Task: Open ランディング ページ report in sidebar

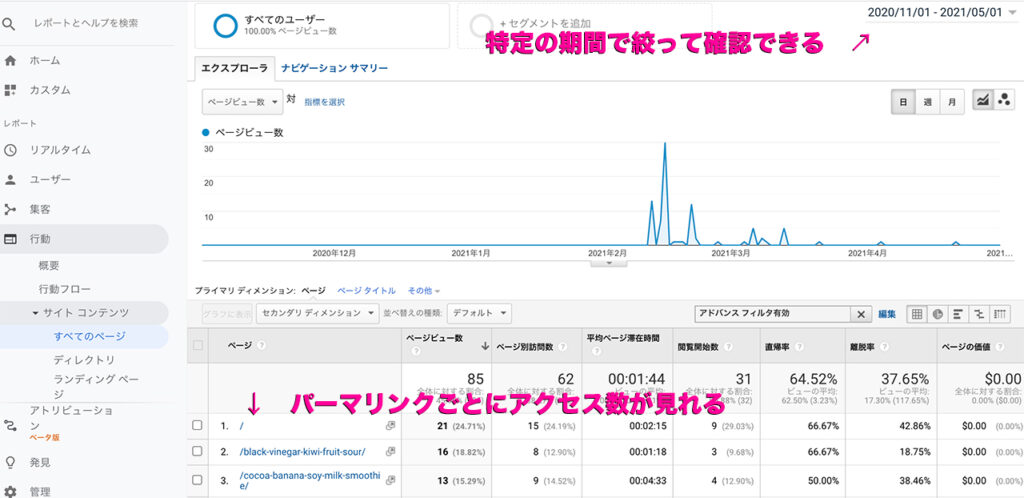Action: pos(96,386)
